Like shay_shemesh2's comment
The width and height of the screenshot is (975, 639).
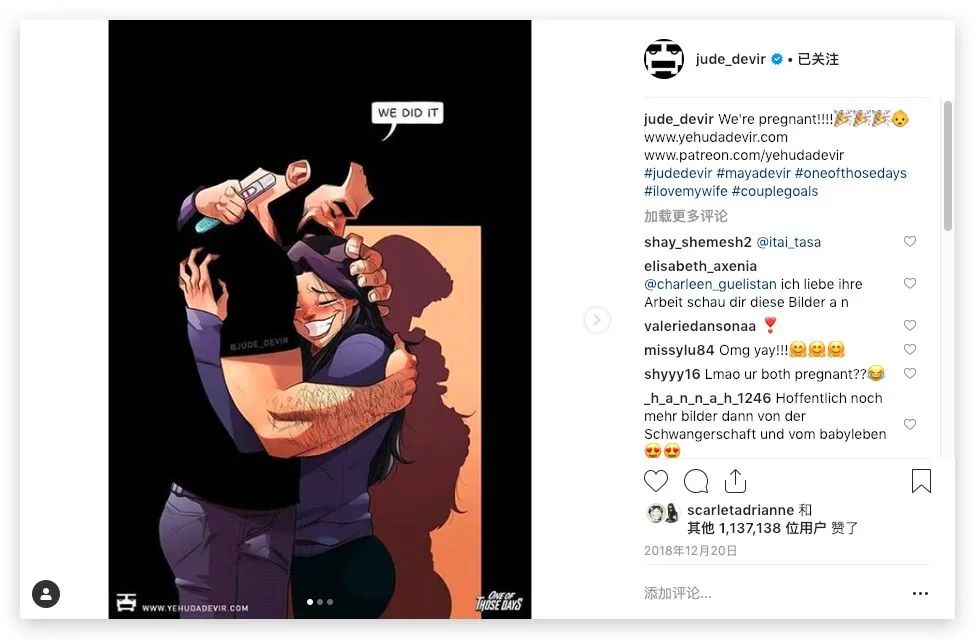point(910,241)
